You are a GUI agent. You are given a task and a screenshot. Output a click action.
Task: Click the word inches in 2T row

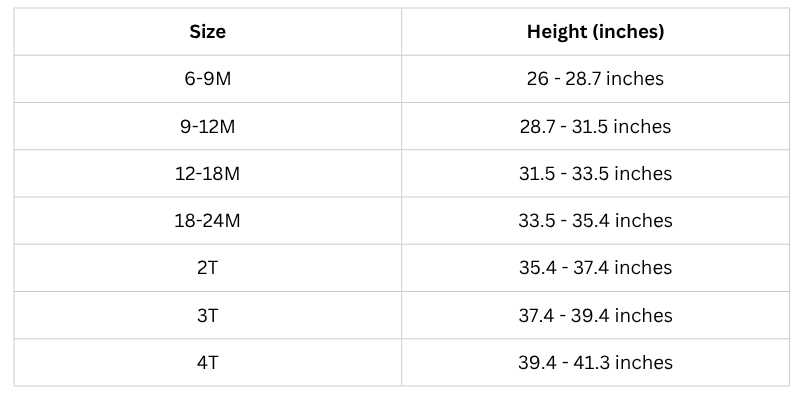(x=643, y=267)
